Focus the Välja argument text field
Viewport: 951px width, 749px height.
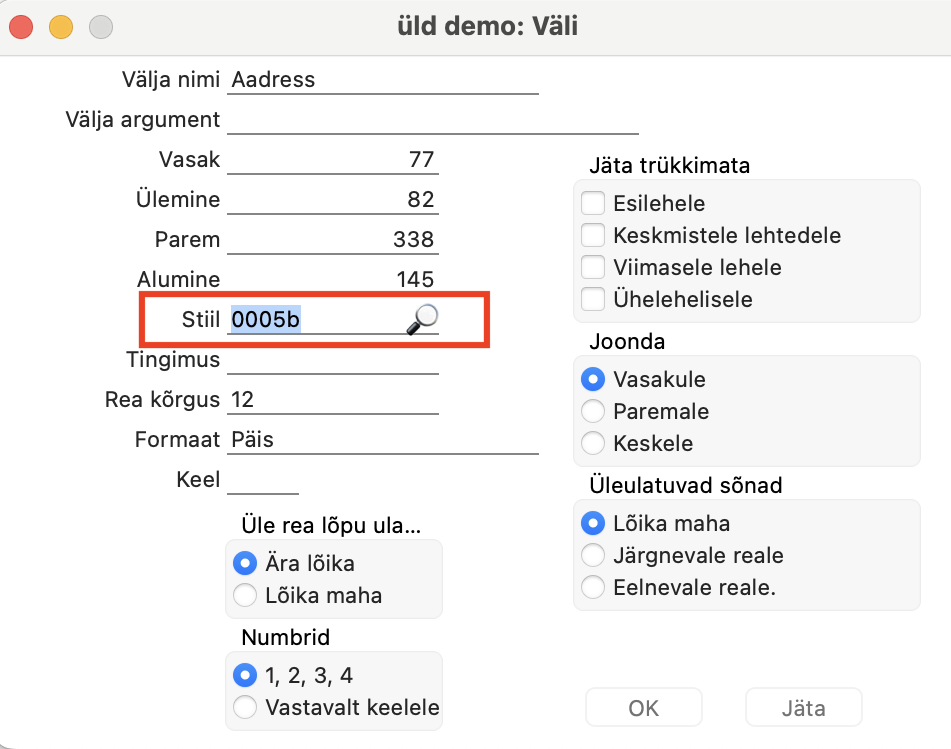pos(432,120)
